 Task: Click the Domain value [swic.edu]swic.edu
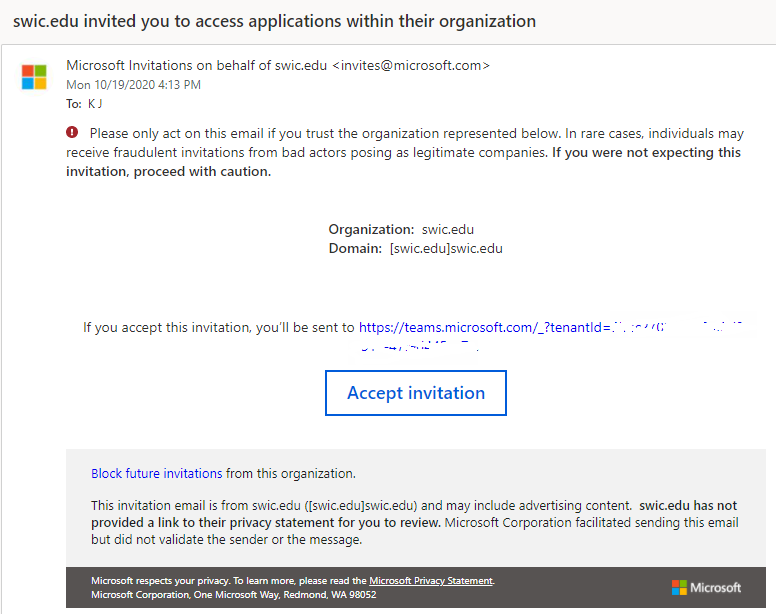point(446,248)
